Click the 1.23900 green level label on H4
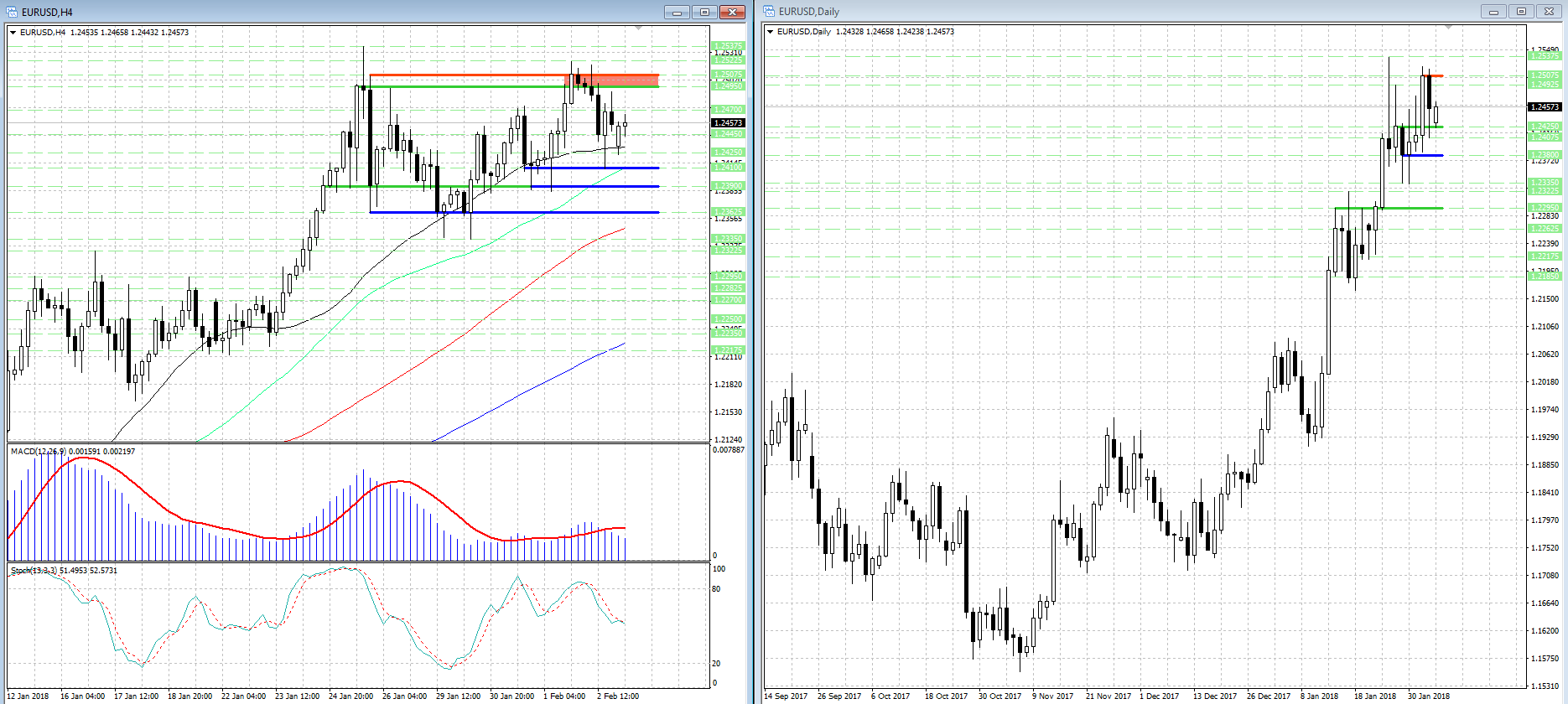The image size is (1568, 704). point(728,186)
